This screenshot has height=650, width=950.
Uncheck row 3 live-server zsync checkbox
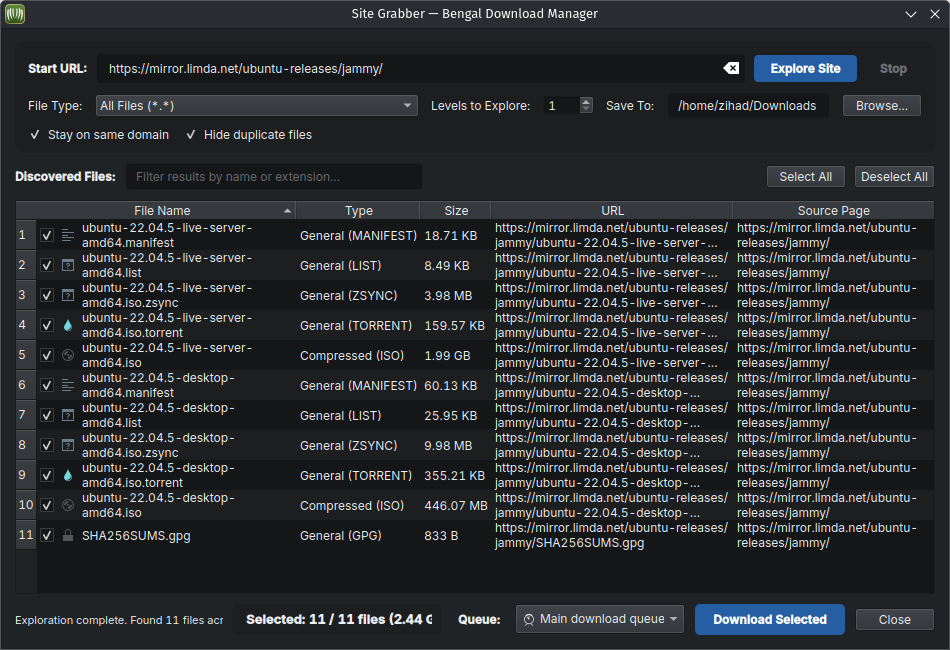click(x=47, y=295)
